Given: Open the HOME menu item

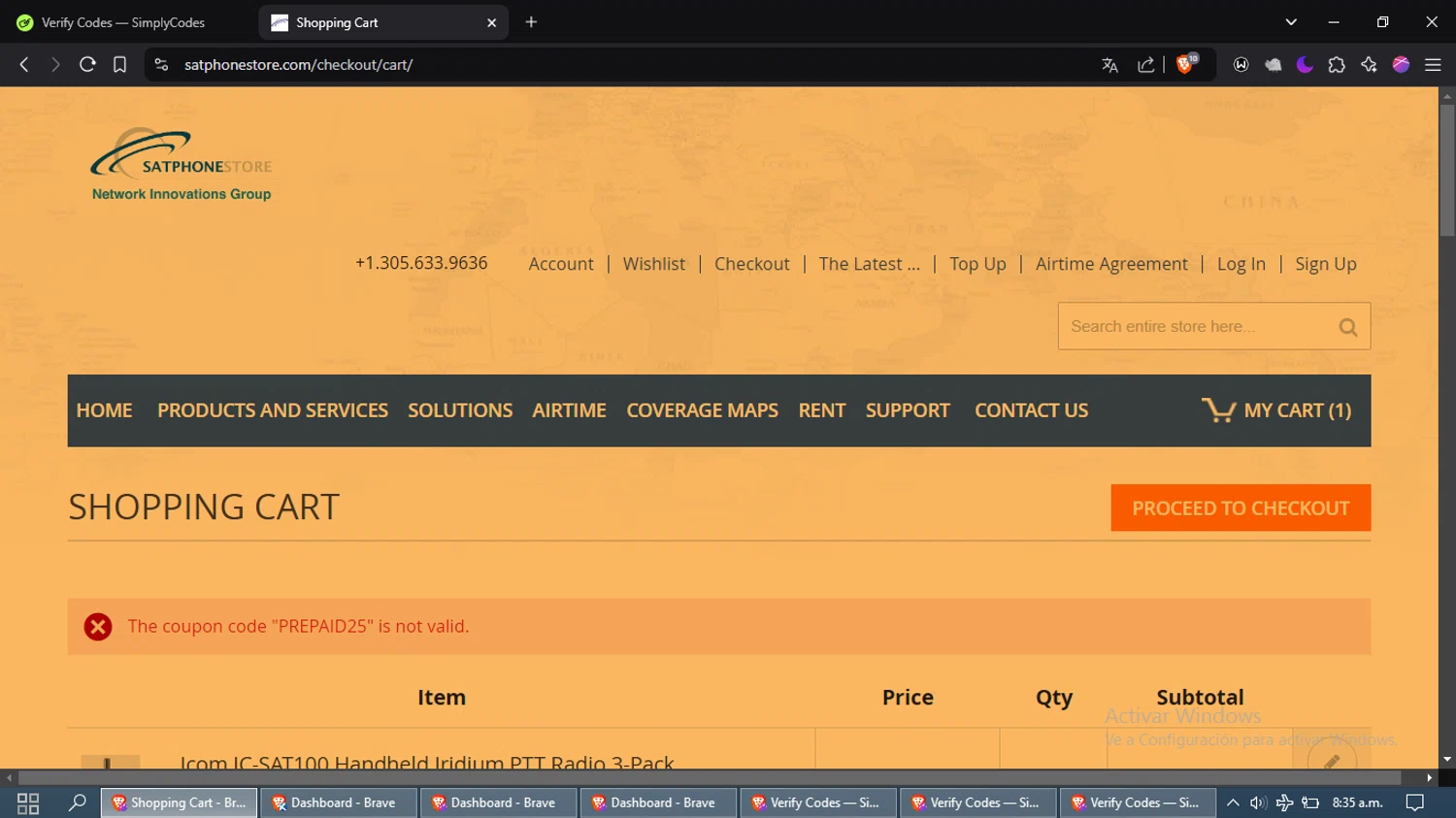Looking at the screenshot, I should [105, 410].
